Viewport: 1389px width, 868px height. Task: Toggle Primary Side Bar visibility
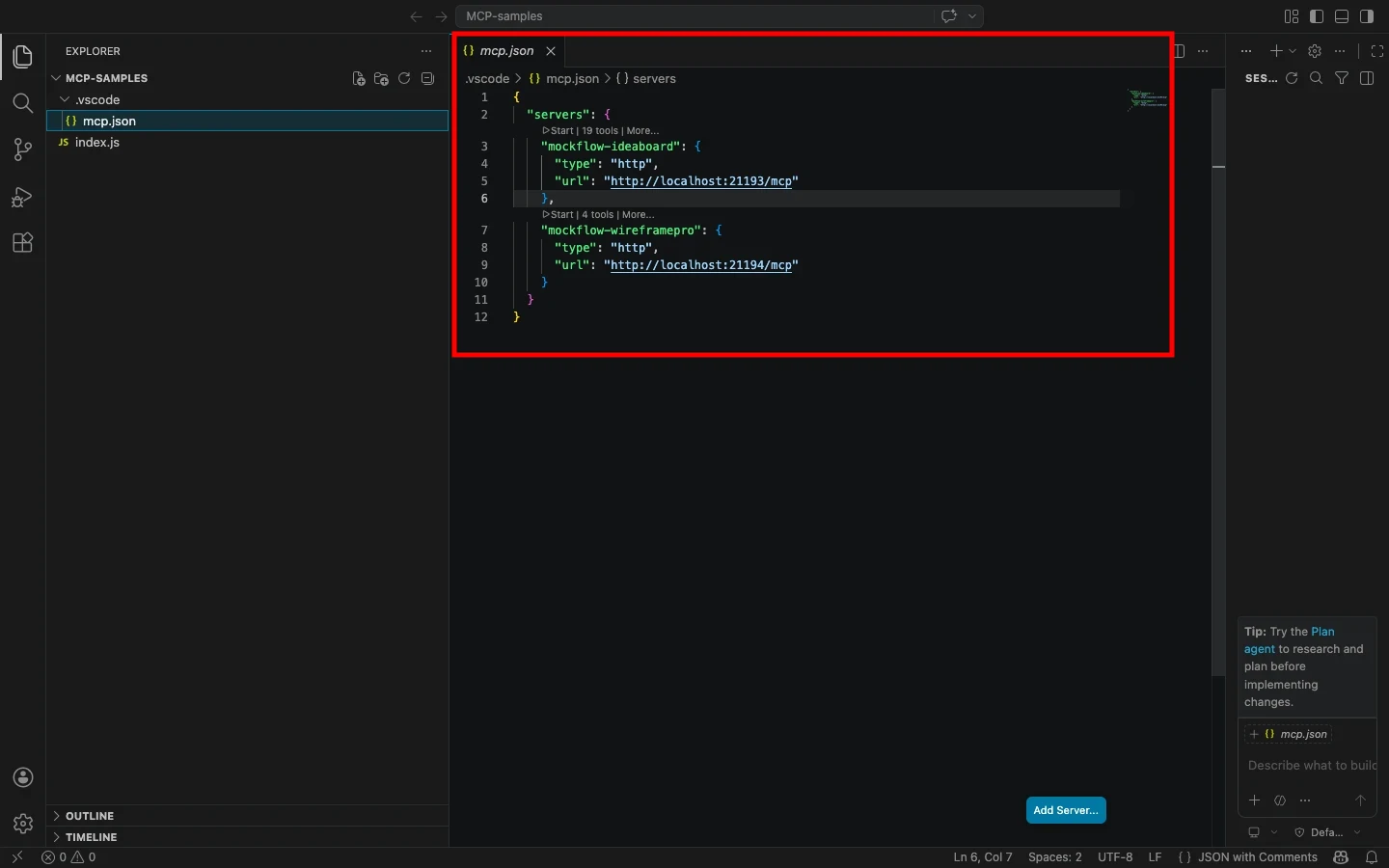point(1317,16)
